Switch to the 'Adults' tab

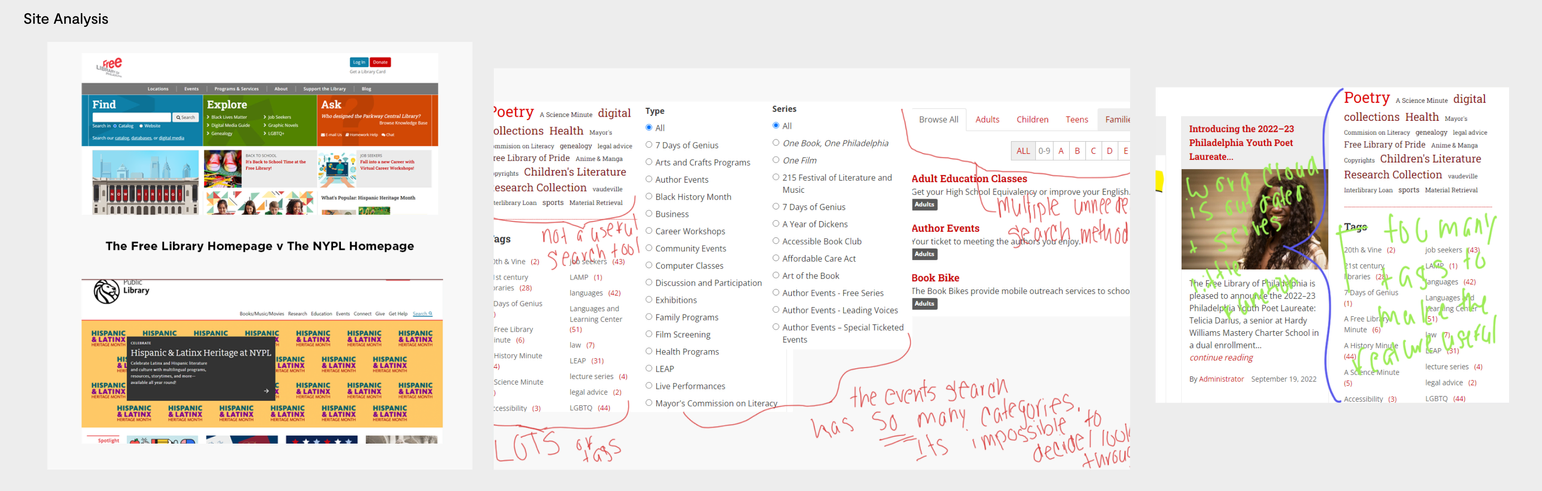pos(987,119)
